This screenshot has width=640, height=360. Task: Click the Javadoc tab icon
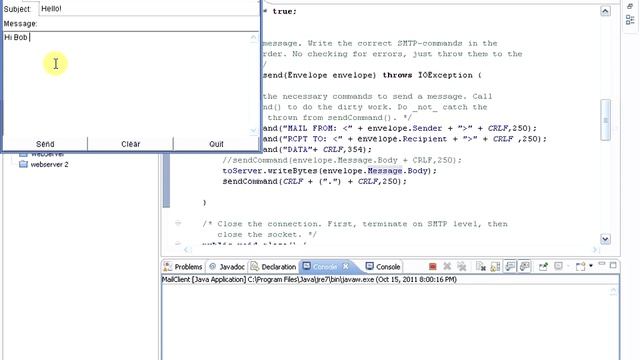click(x=212, y=267)
